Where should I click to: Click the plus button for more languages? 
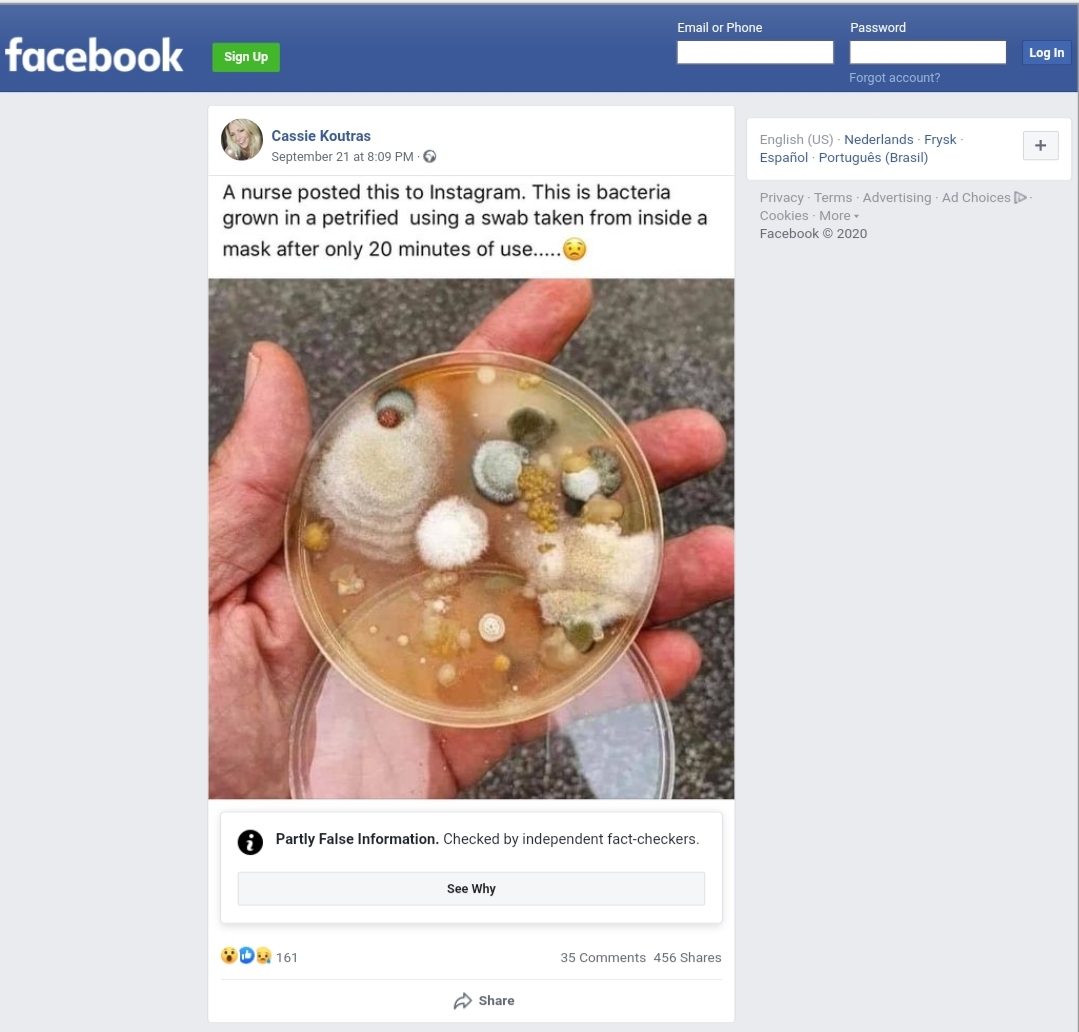(1040, 146)
